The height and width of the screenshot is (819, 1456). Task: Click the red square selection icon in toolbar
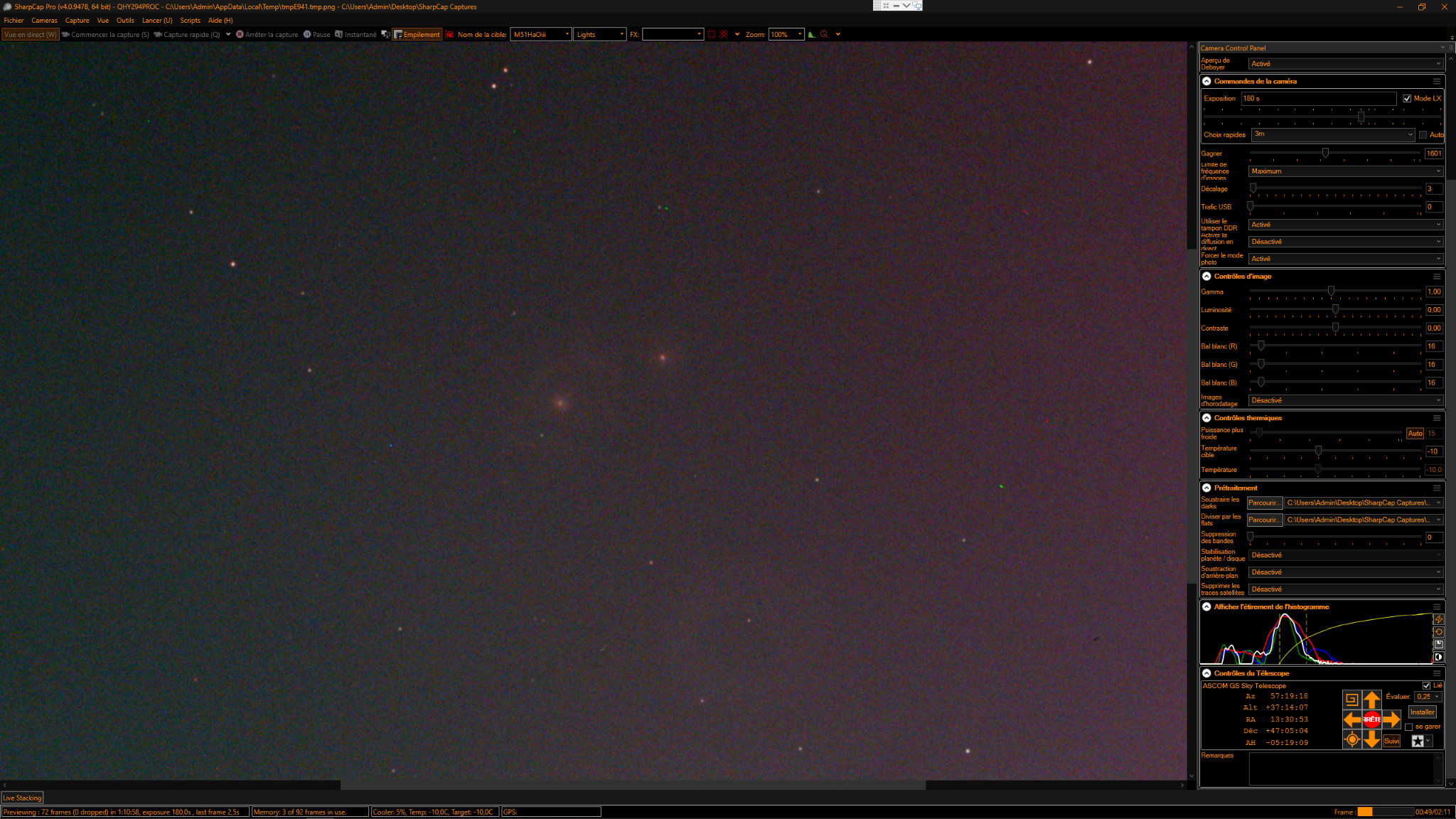(711, 34)
